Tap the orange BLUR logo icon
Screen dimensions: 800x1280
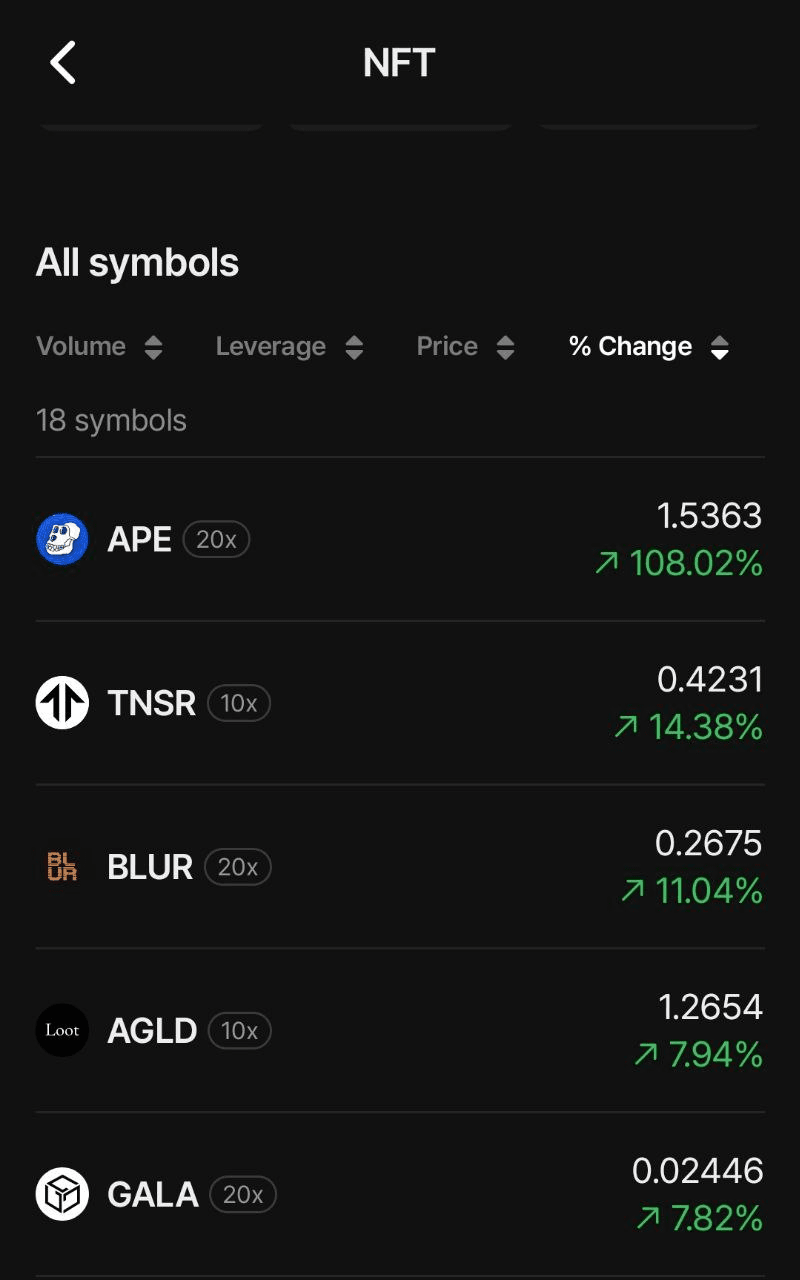point(62,866)
